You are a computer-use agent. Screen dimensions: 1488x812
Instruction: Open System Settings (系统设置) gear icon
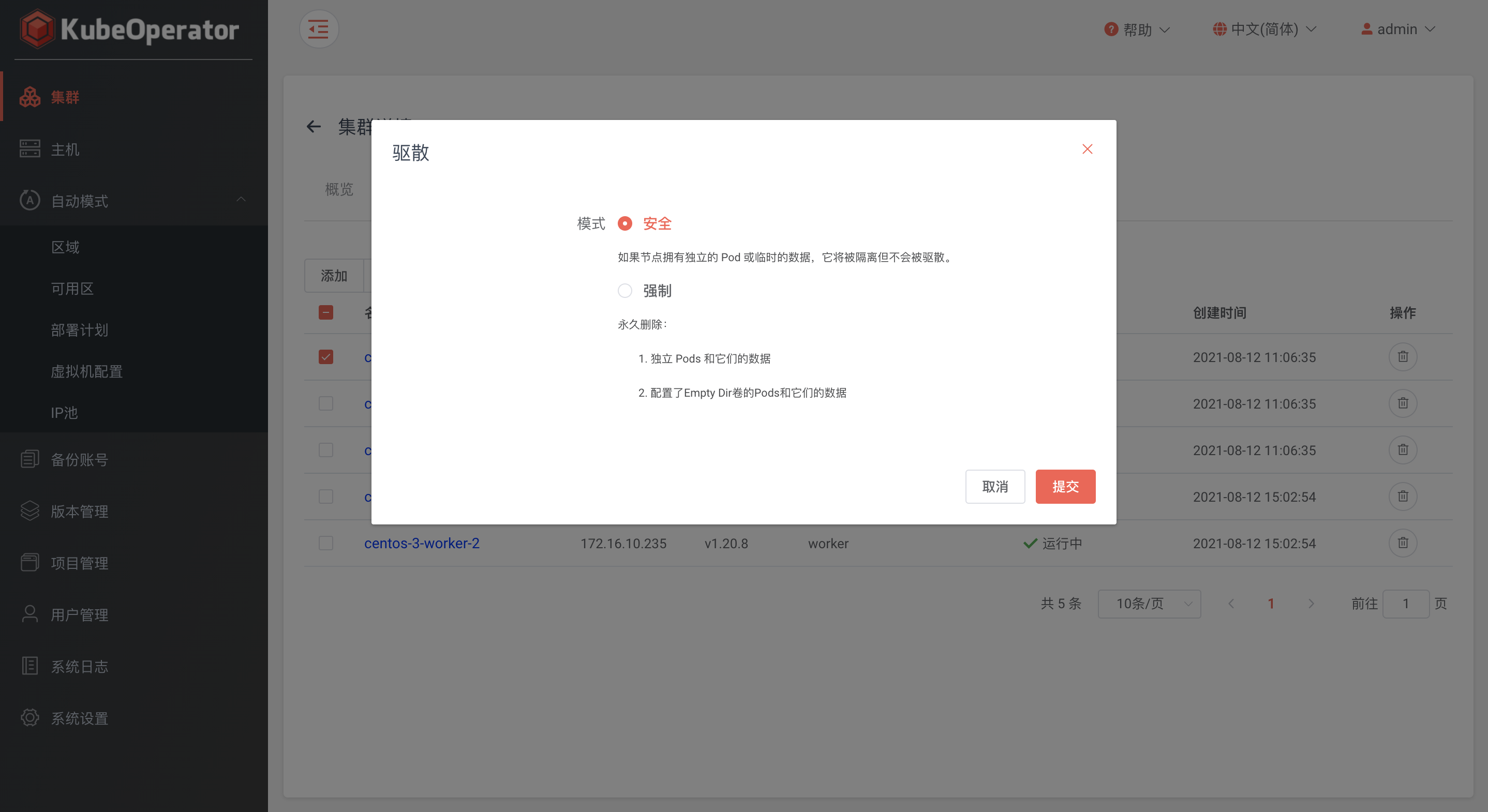coord(29,718)
